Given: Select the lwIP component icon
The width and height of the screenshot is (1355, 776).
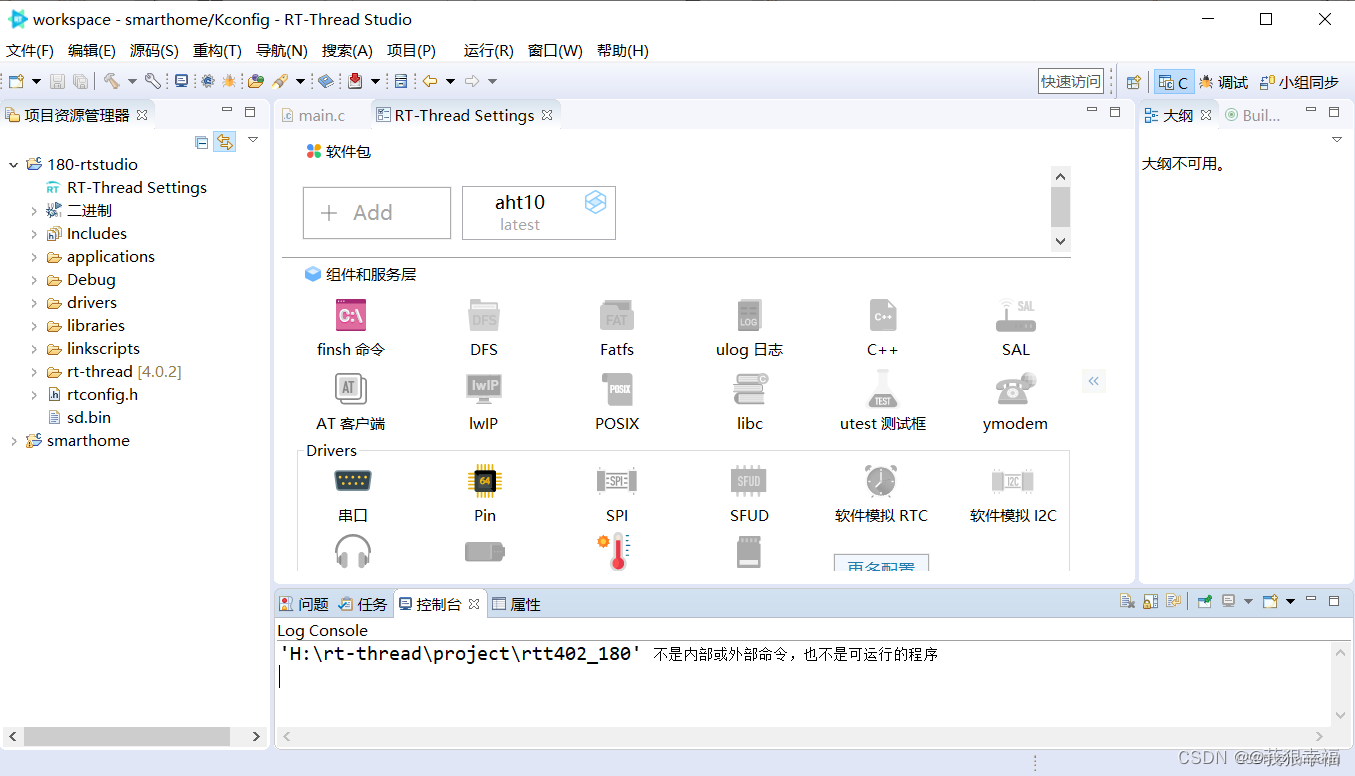Looking at the screenshot, I should [484, 388].
